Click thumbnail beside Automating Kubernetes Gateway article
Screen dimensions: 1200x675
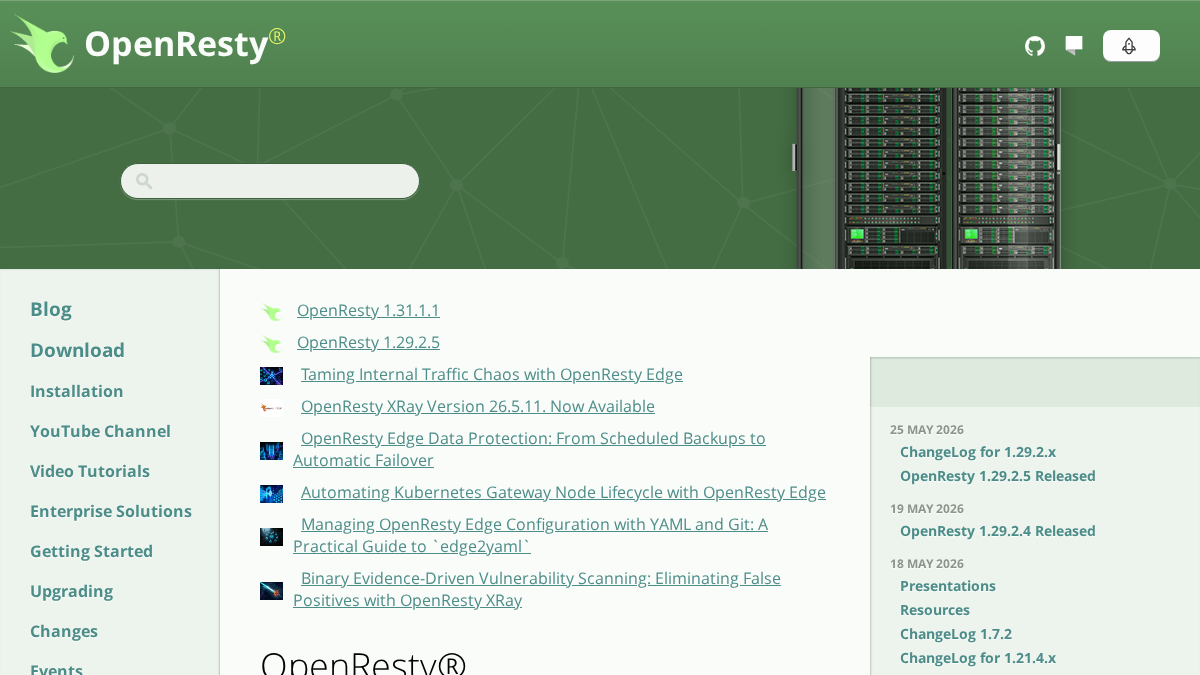pos(271,494)
